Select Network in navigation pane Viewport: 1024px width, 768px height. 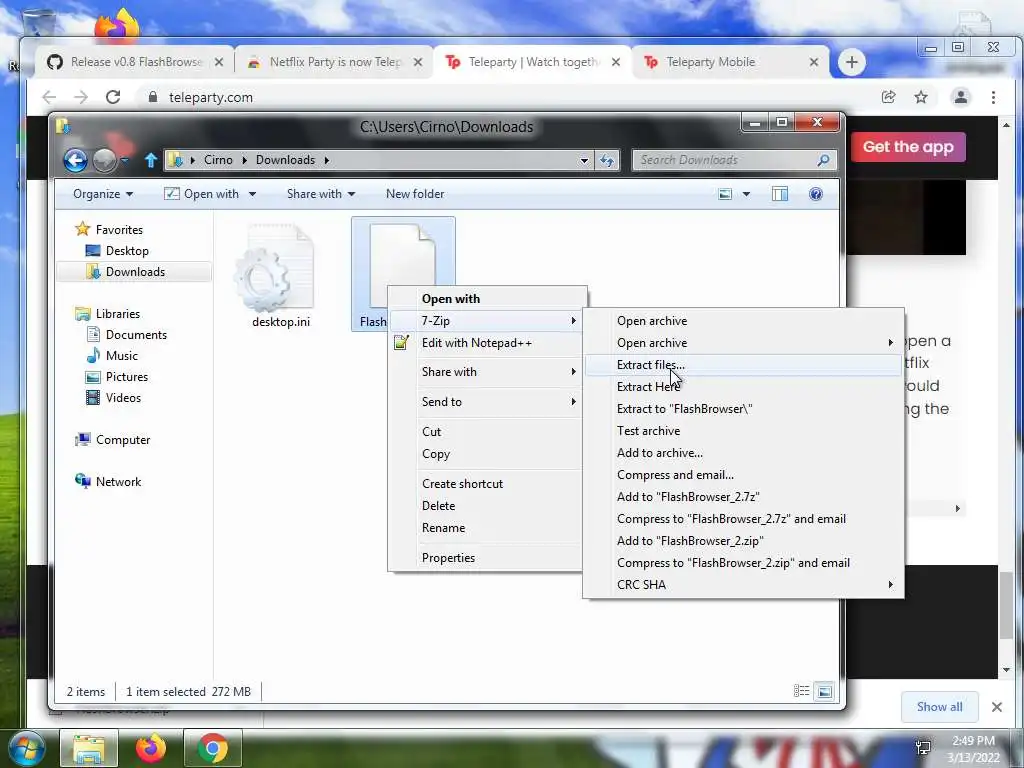point(108,481)
